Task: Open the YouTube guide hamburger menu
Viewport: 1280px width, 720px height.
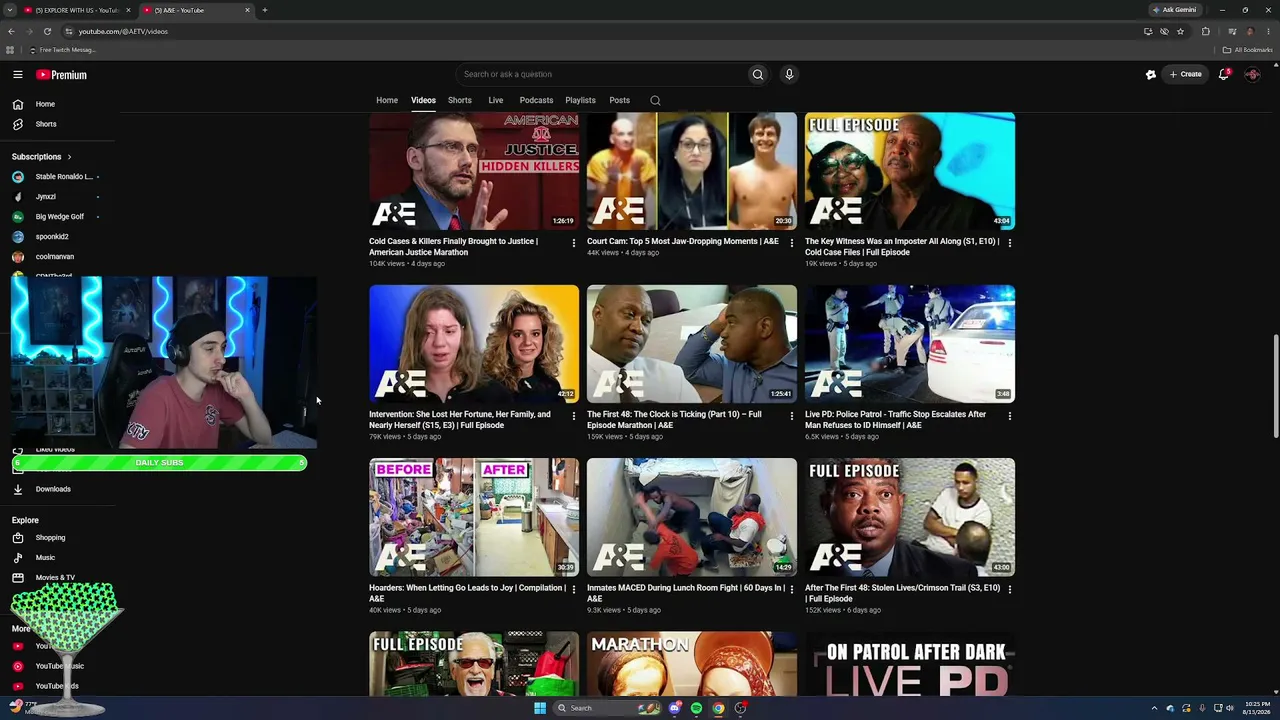Action: pos(18,74)
